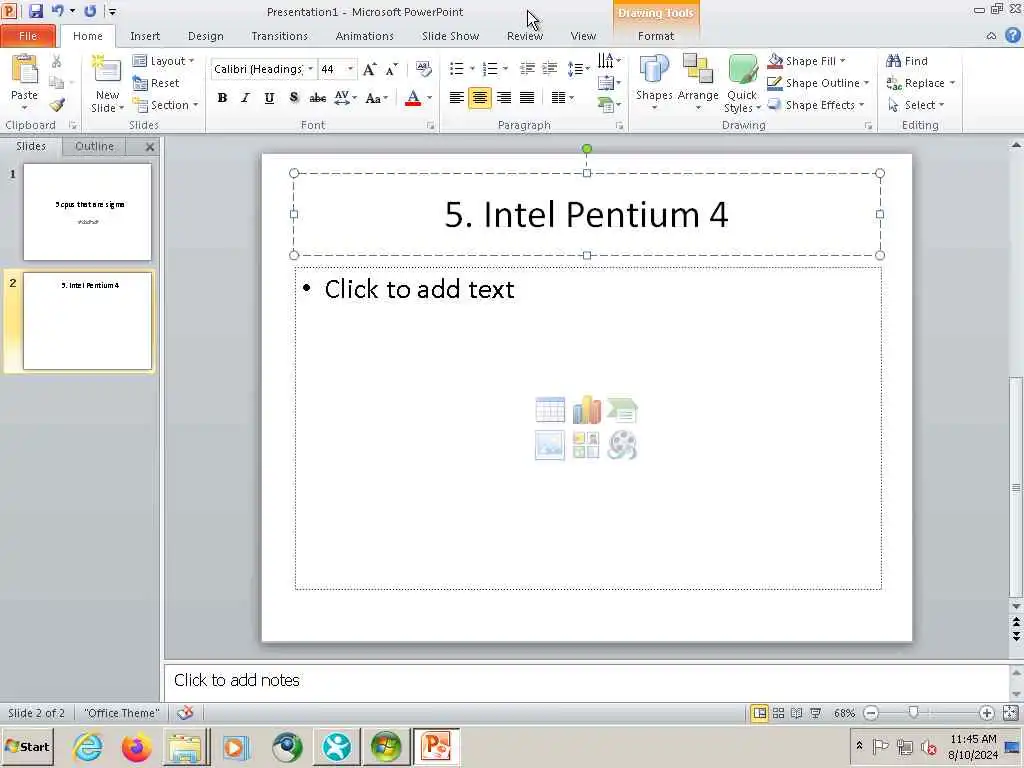Toggle Italic formatting
1024x768 pixels.
pos(246,98)
